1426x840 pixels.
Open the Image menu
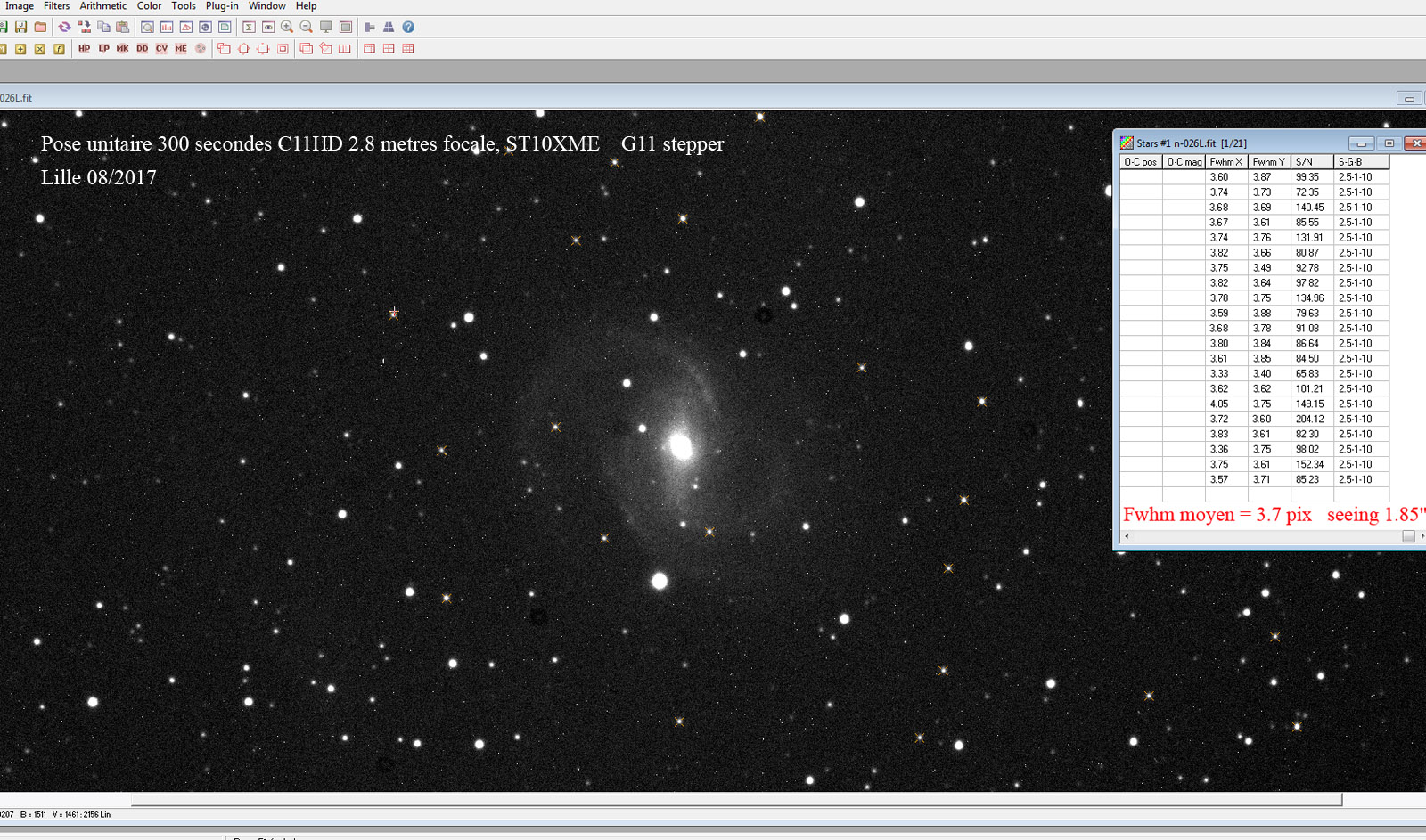pos(20,6)
